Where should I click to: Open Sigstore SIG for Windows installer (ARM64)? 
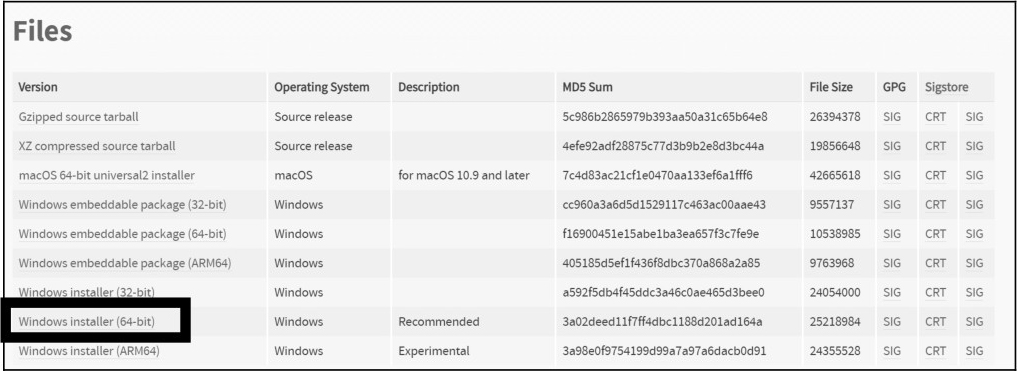(974, 351)
